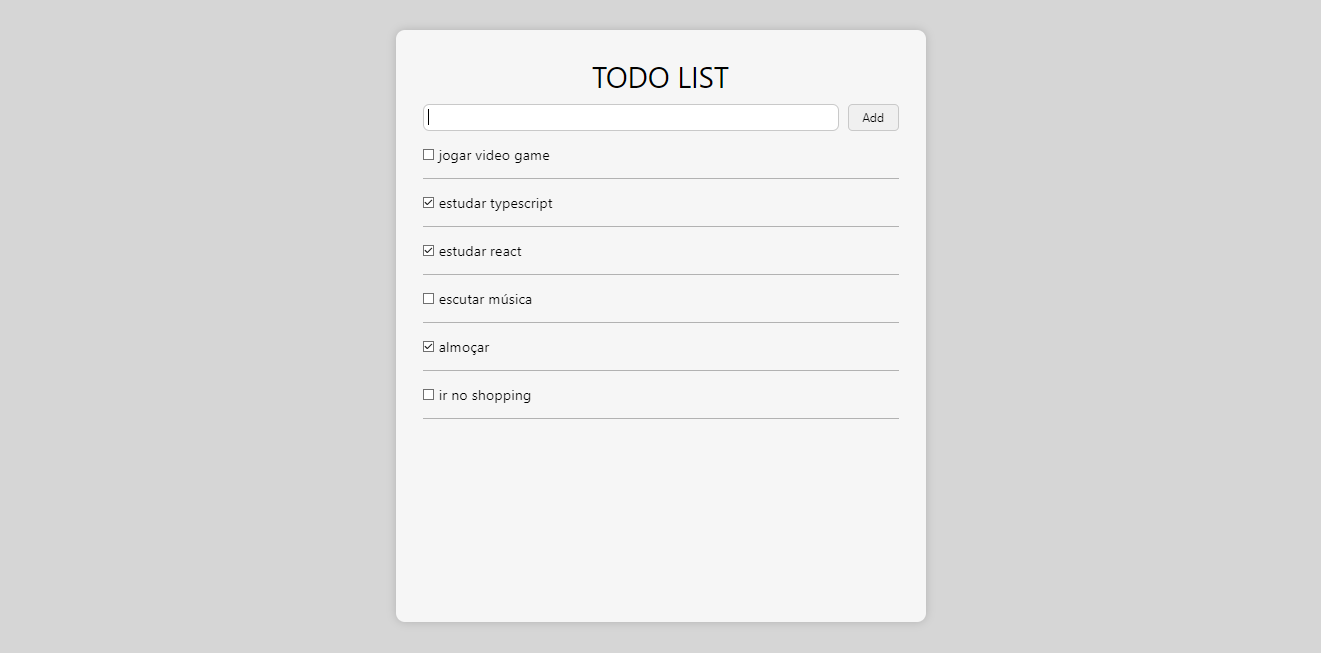
Task: Select the 'estudar react' task text
Action: (x=479, y=251)
